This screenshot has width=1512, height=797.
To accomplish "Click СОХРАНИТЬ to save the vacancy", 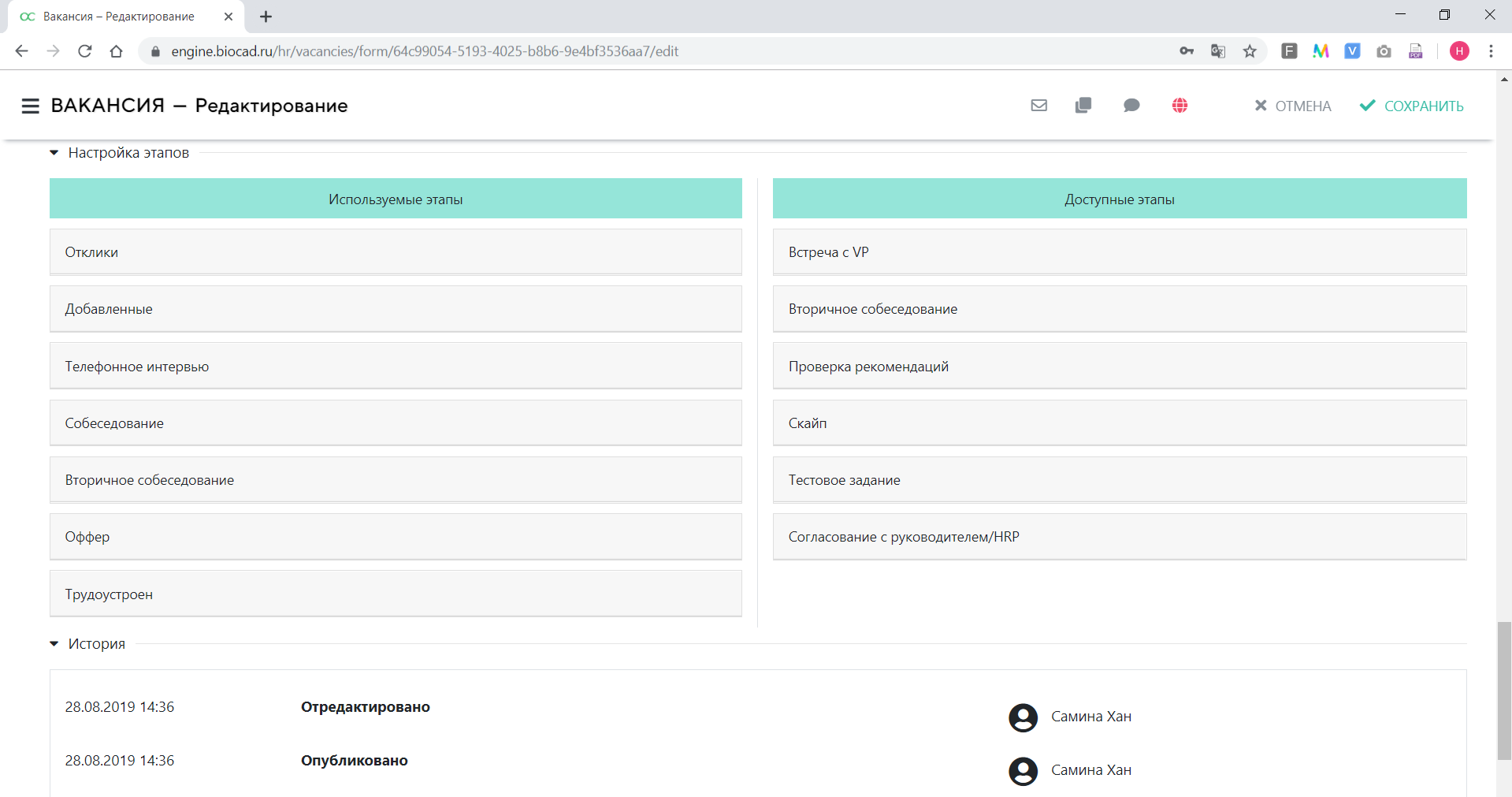I will tap(1412, 106).
